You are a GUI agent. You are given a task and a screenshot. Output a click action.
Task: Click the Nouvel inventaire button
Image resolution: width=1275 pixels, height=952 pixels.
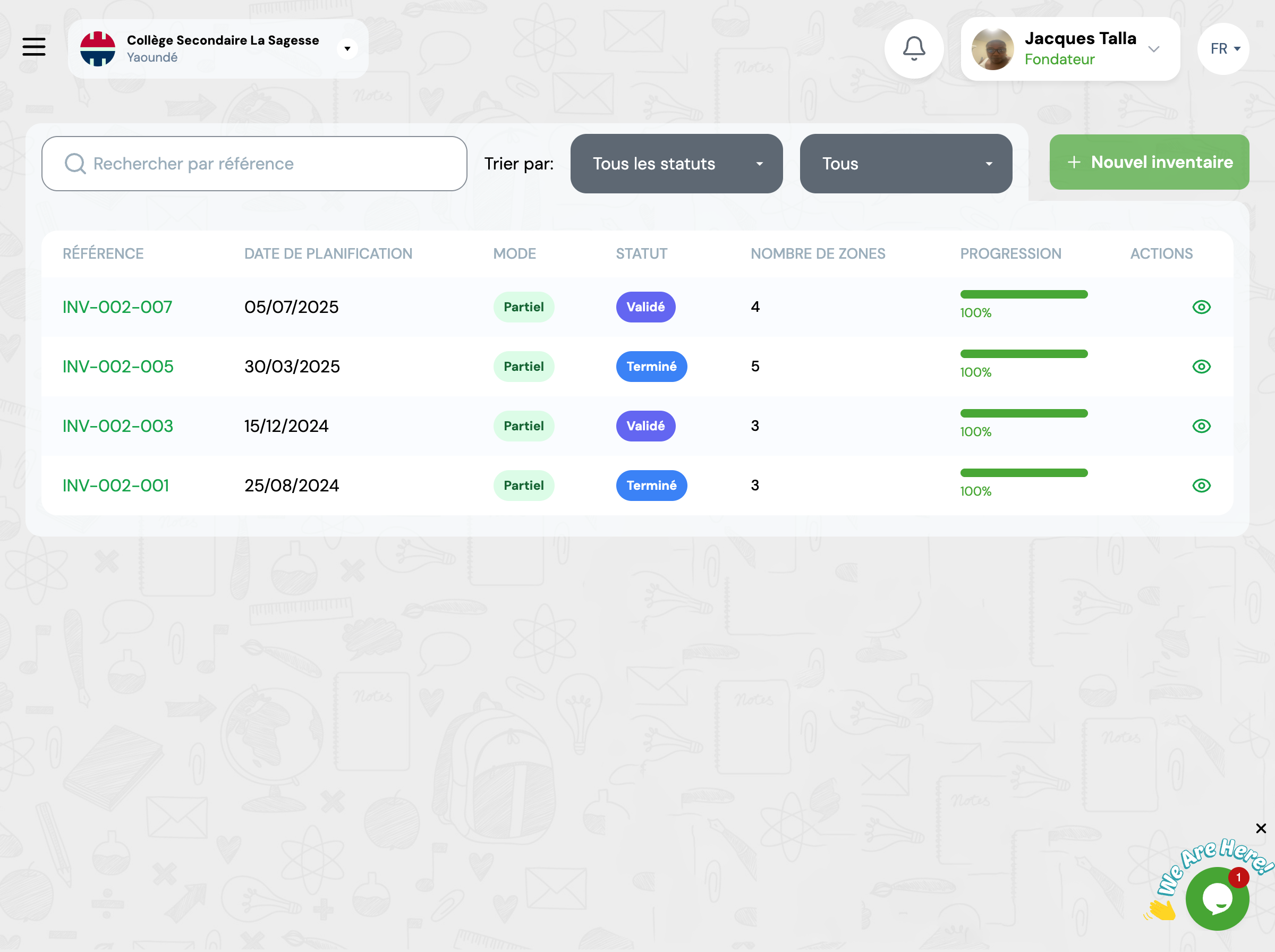[1149, 163]
